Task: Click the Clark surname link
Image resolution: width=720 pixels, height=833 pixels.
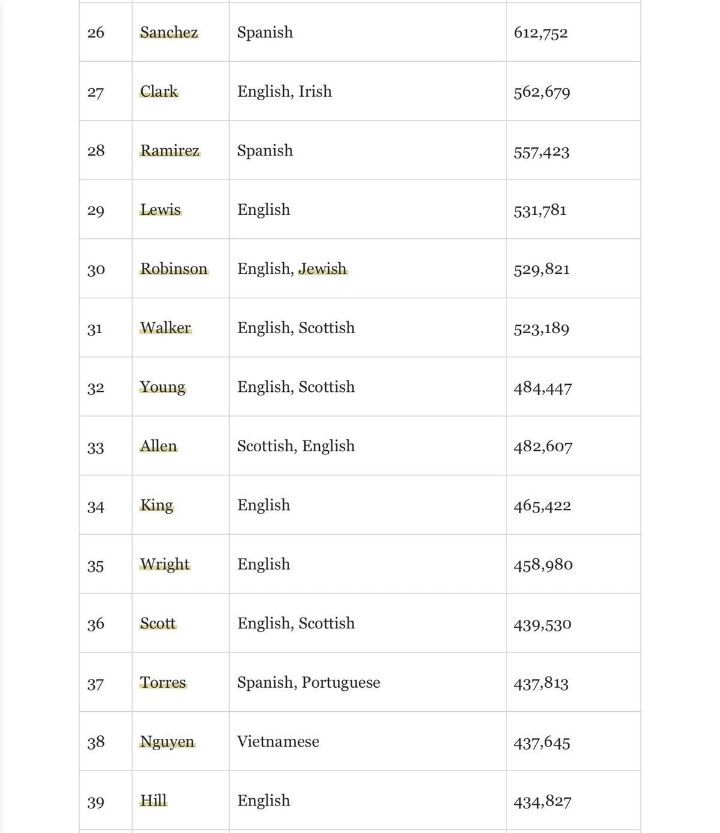Action: point(159,92)
